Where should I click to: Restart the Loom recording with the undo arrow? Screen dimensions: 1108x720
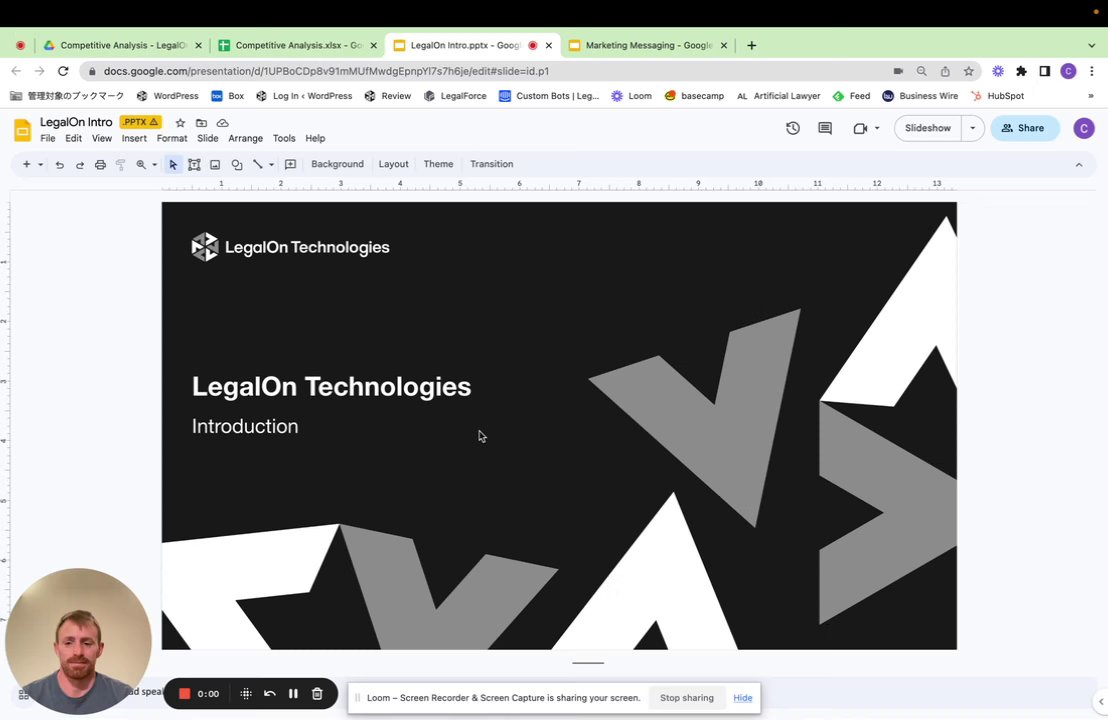269,694
